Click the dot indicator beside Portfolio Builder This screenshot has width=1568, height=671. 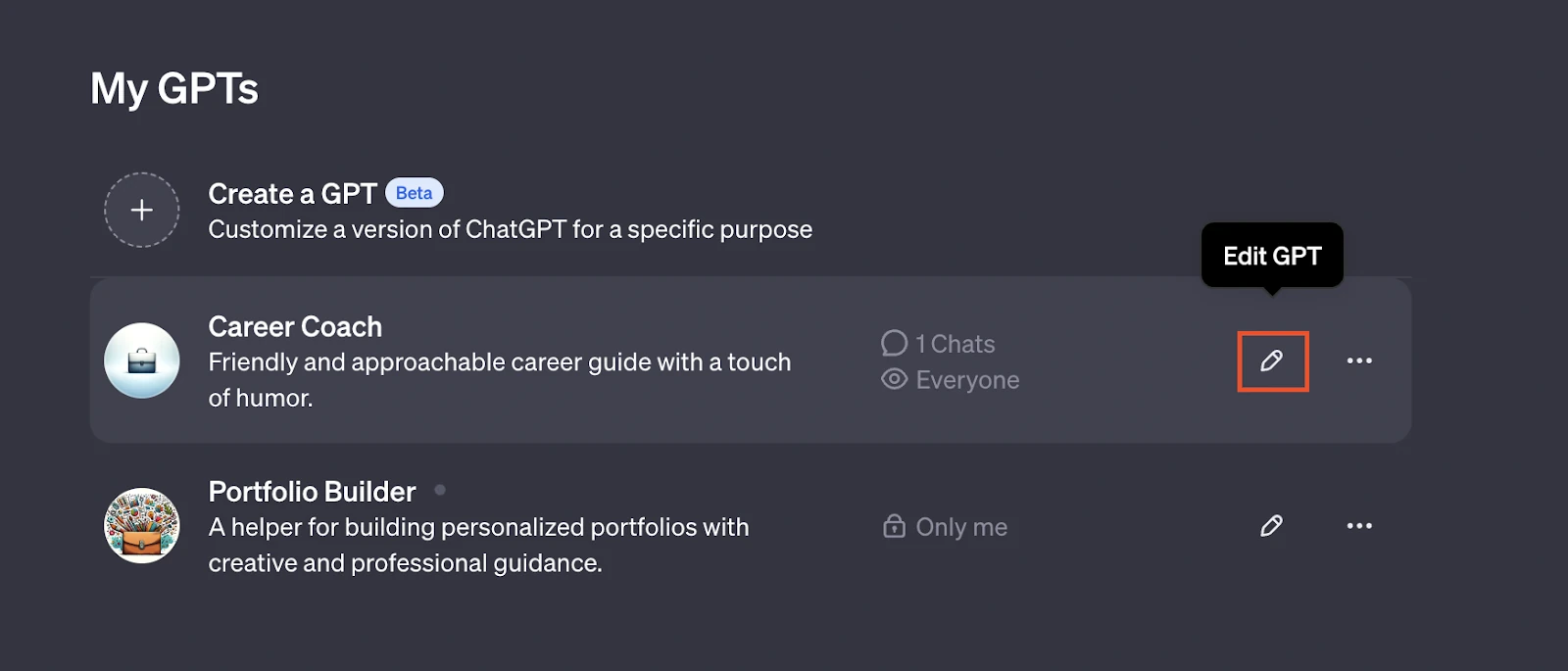[x=440, y=490]
